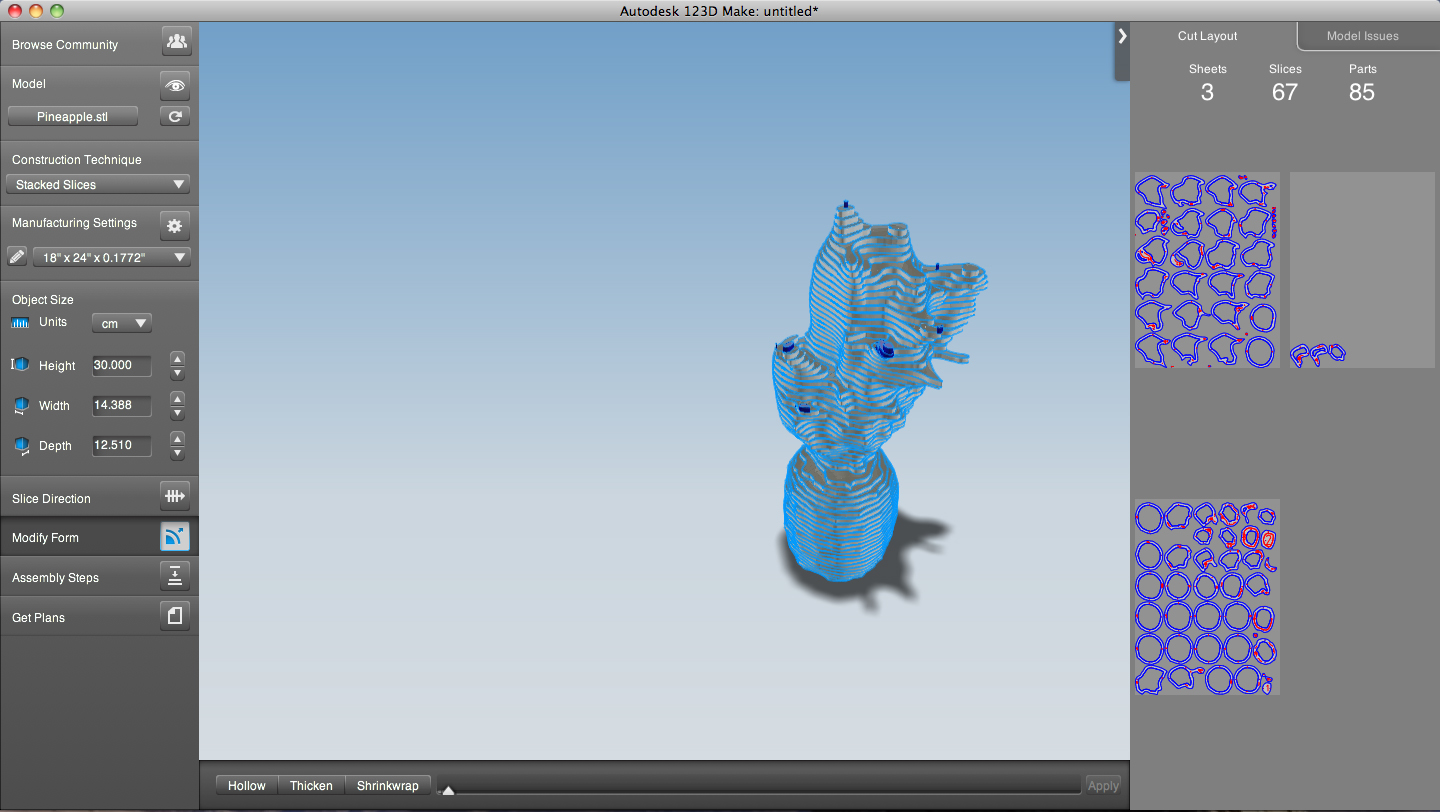Open Manufacturing Settings gear icon
Image resolution: width=1440 pixels, height=812 pixels.
click(x=175, y=226)
